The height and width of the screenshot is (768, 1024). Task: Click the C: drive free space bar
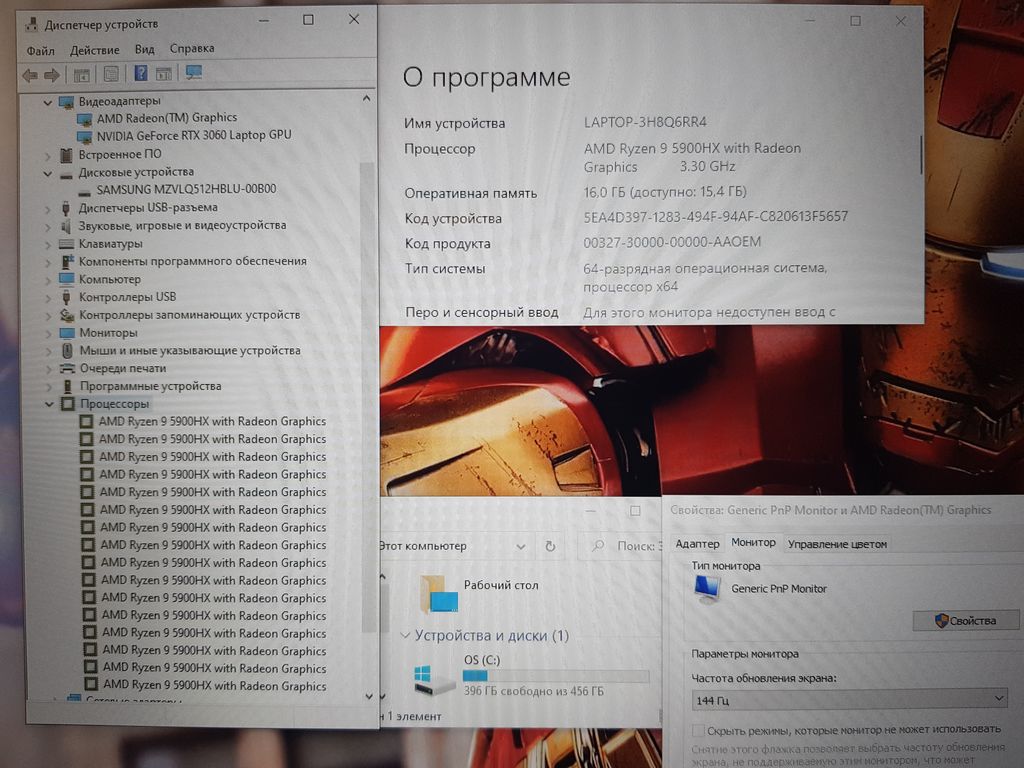pos(556,676)
